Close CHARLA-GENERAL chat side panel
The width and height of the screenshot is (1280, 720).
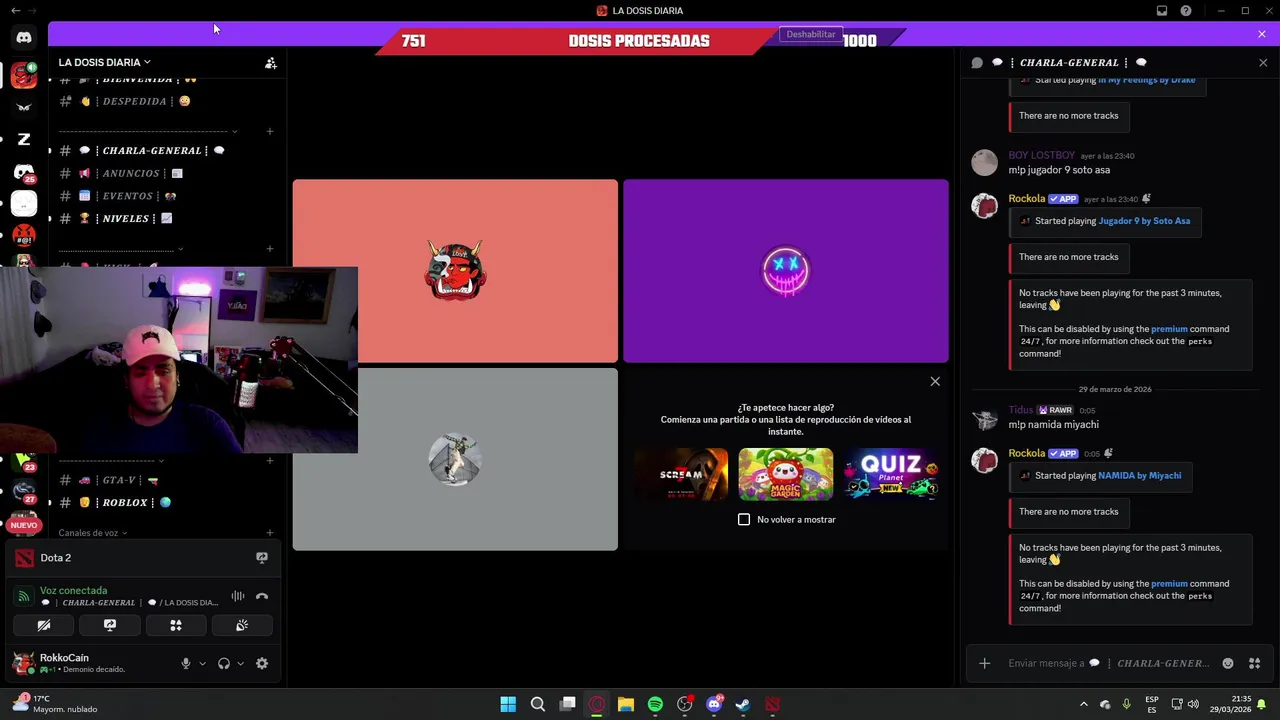[x=1263, y=62]
